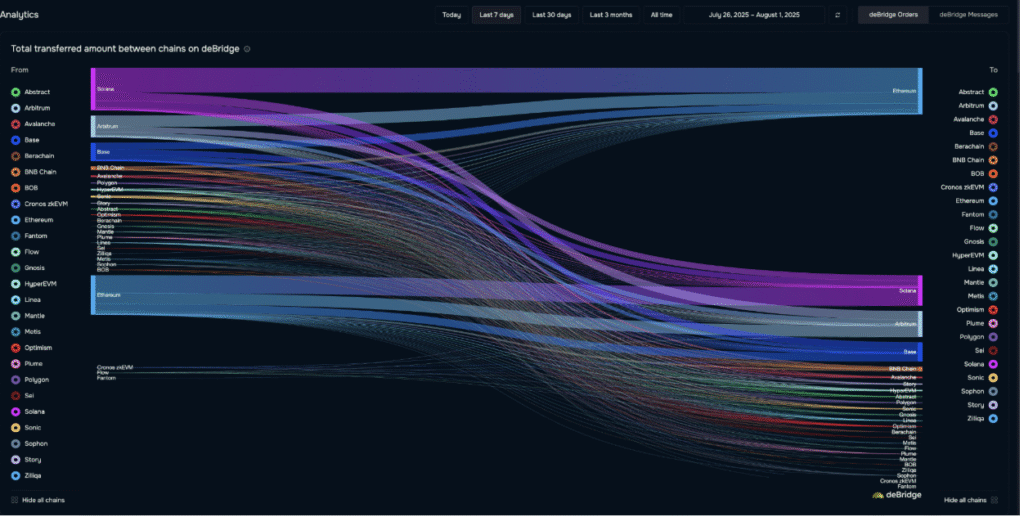Open the July 26 – August 1 date picker
This screenshot has height=517, width=1024.
click(756, 15)
